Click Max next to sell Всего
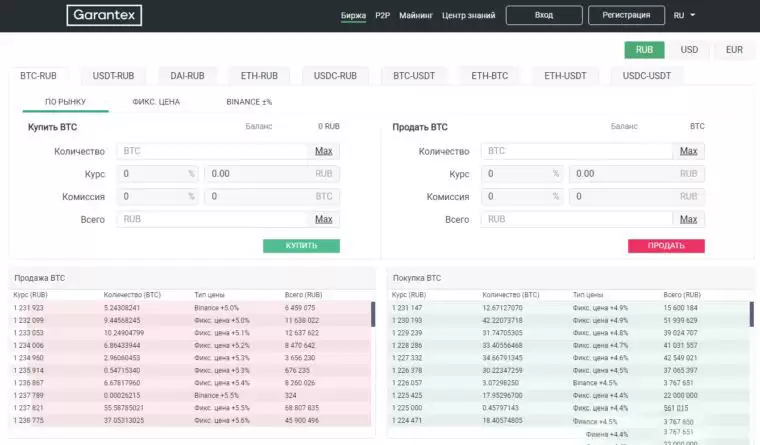The image size is (760, 445). pyautogui.click(x=688, y=219)
